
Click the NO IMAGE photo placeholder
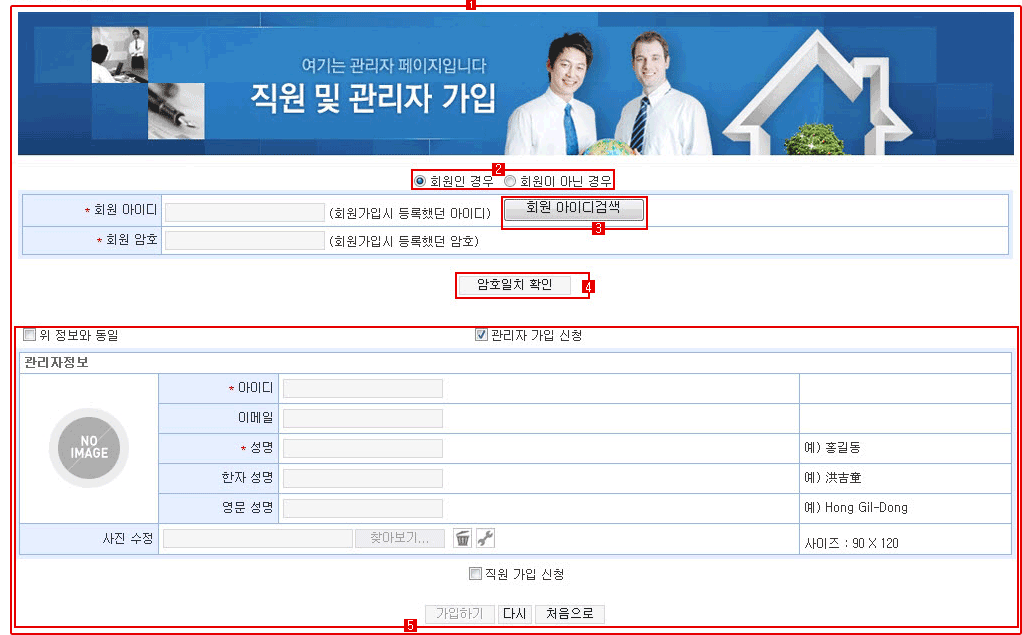click(88, 447)
